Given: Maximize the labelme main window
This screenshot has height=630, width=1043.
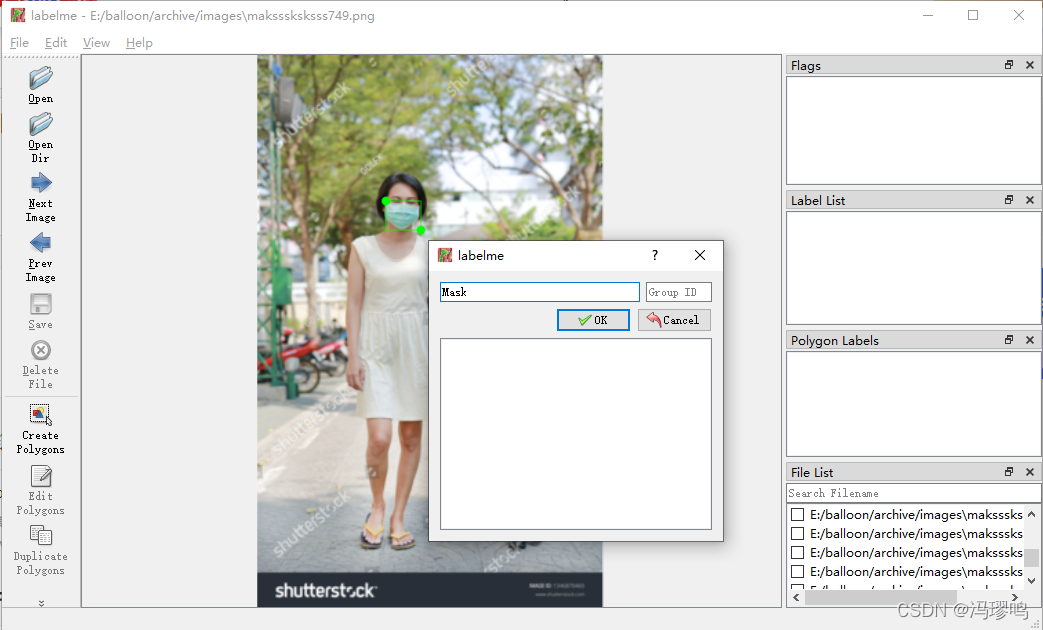Looking at the screenshot, I should coord(973,15).
